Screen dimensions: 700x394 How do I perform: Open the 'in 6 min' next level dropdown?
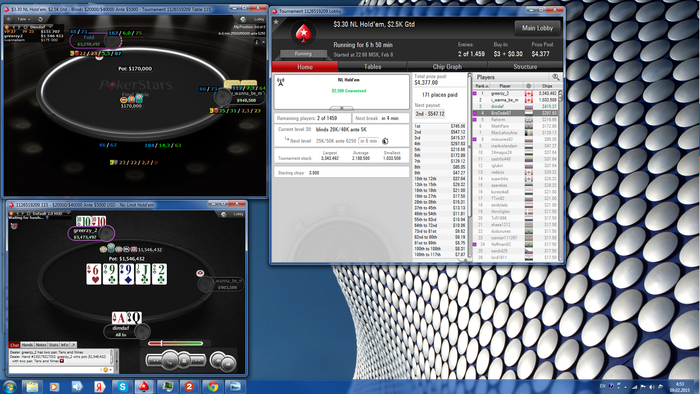point(369,141)
